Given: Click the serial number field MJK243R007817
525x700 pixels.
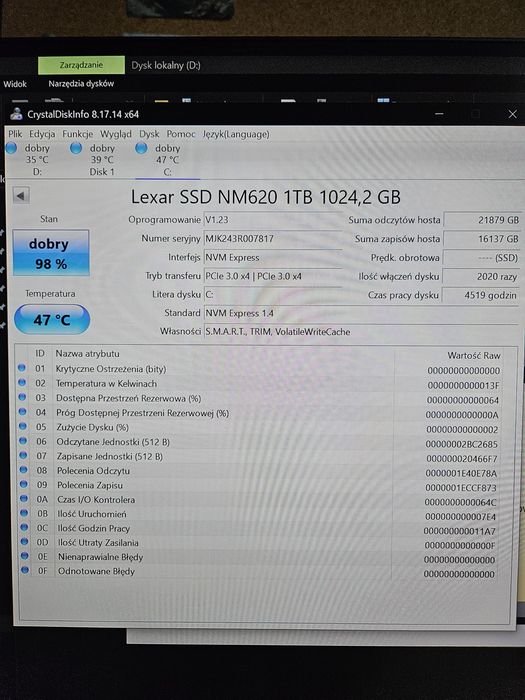Looking at the screenshot, I should tap(272, 238).
